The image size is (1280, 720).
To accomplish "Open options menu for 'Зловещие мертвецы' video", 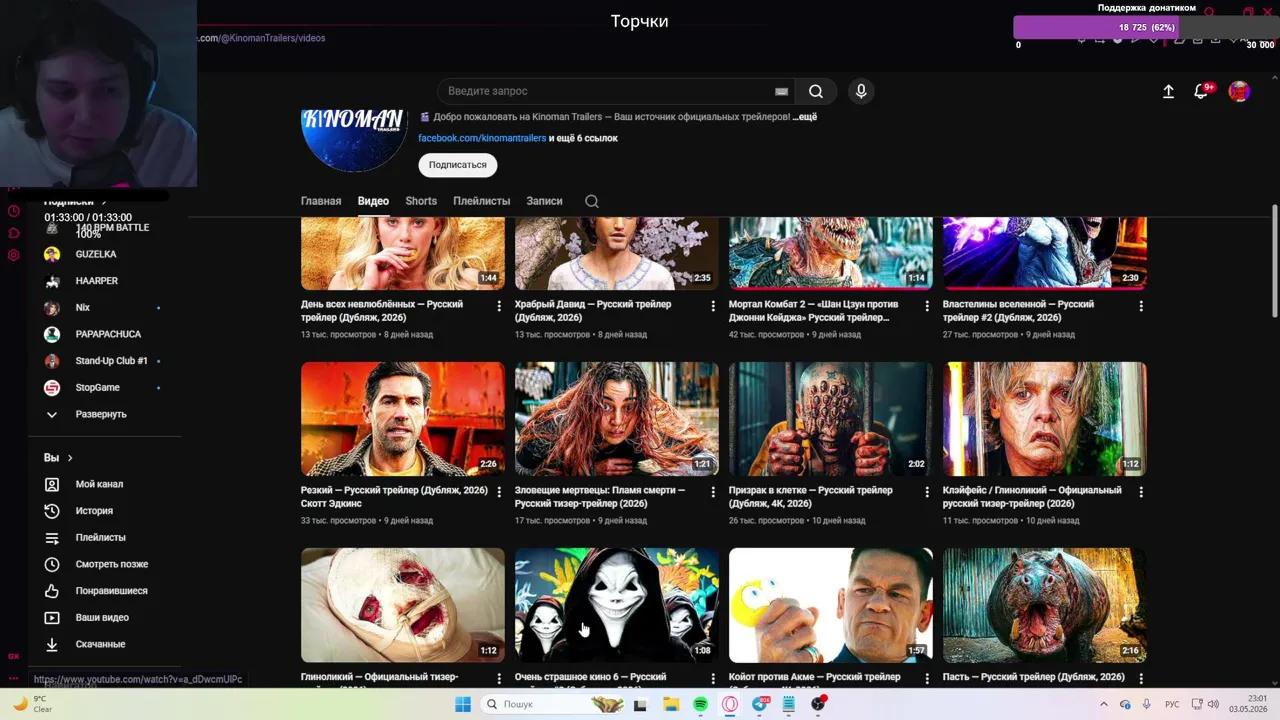I will [x=713, y=492].
